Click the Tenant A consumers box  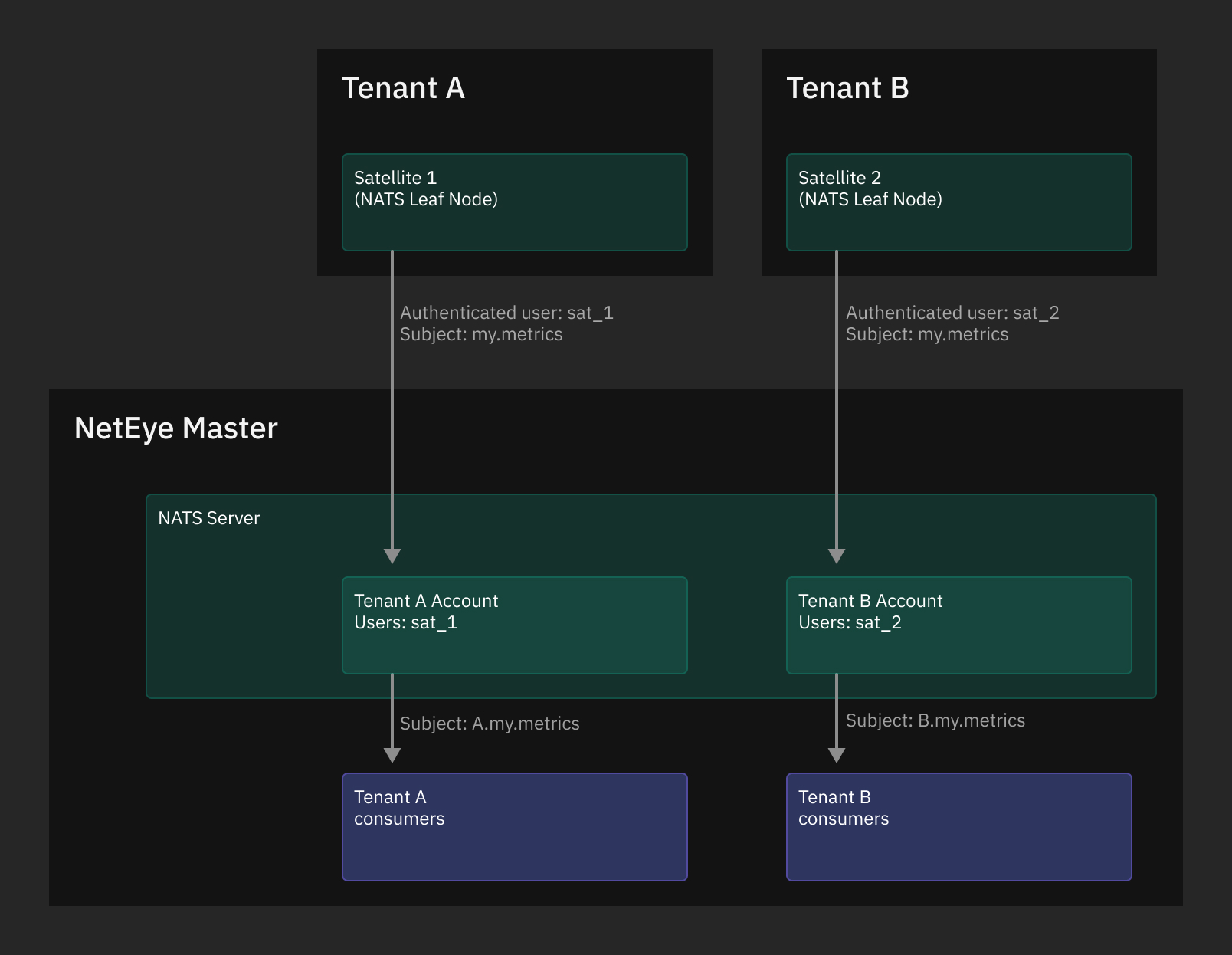click(514, 826)
